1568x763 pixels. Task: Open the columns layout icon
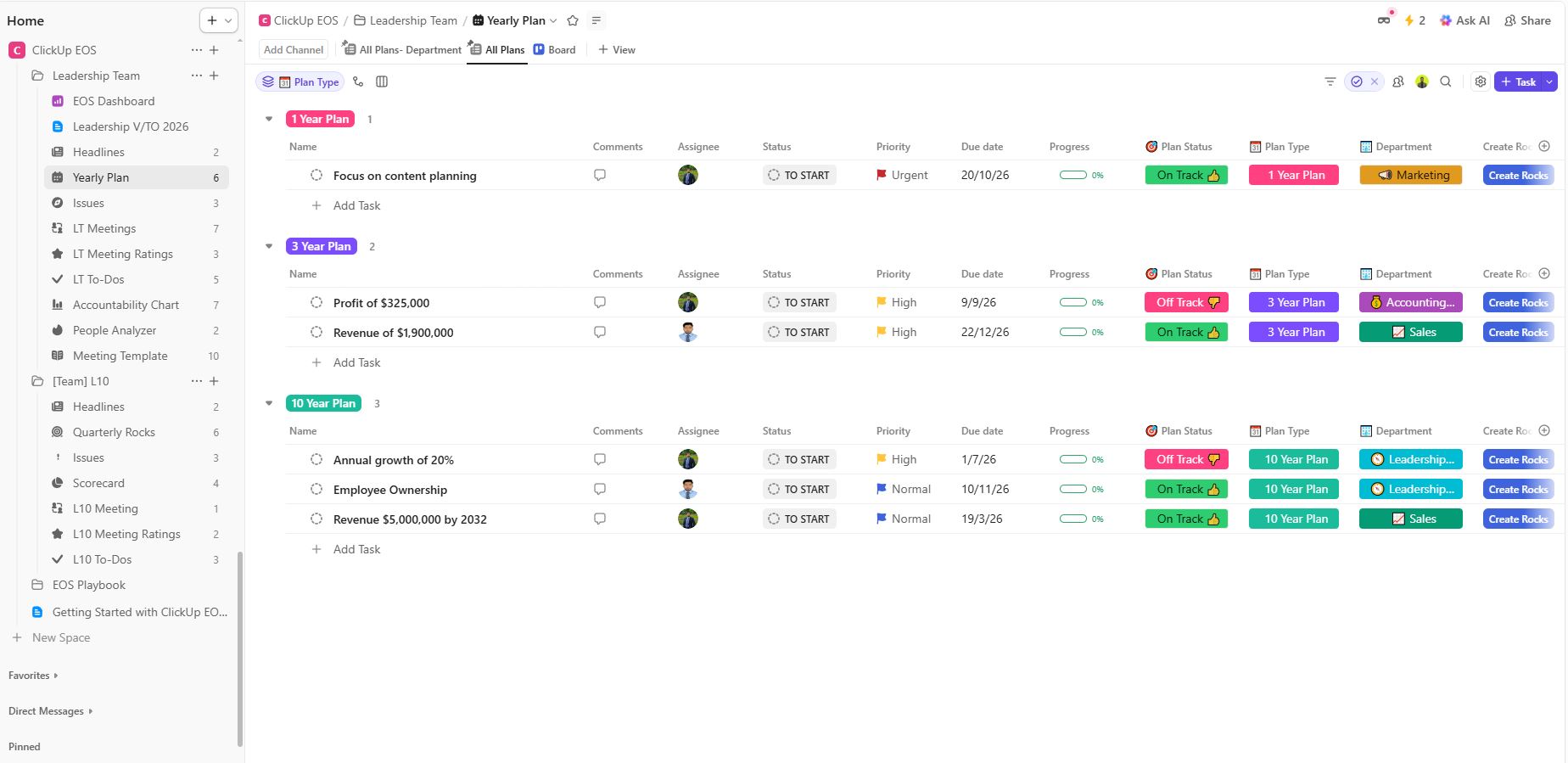coord(382,81)
